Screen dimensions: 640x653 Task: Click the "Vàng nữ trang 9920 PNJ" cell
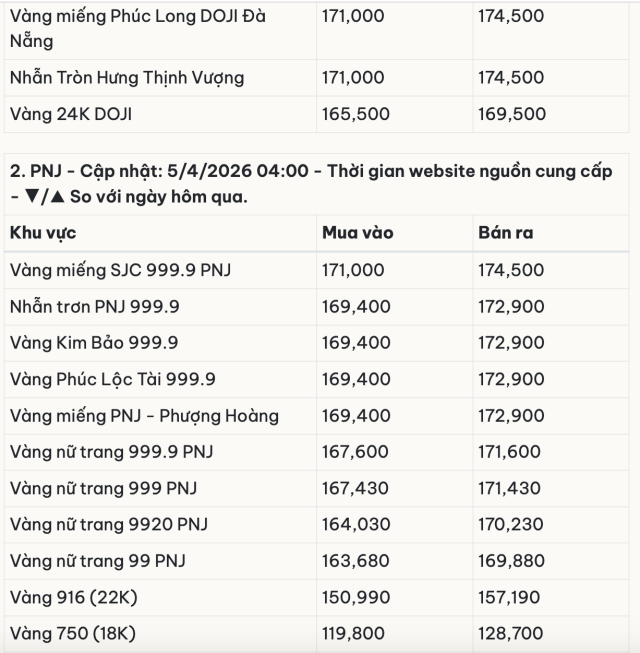click(108, 525)
